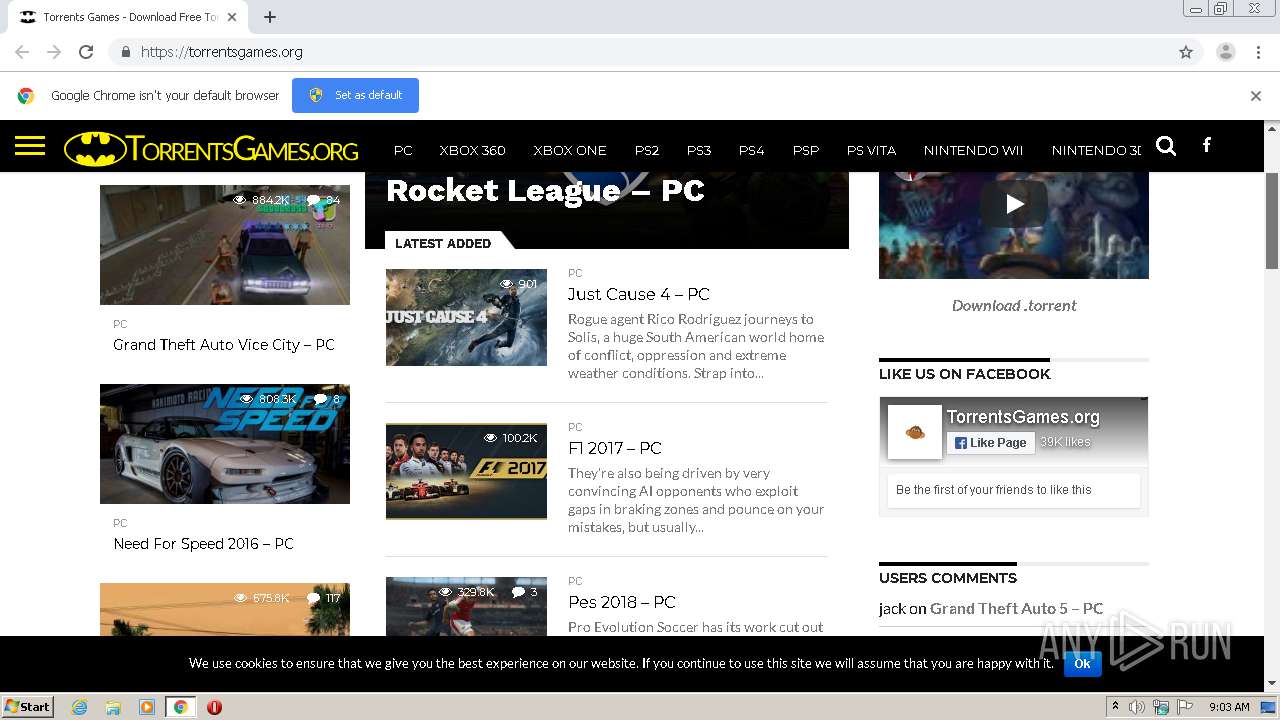
Task: Click the Facebook Like Page button
Action: (990, 442)
